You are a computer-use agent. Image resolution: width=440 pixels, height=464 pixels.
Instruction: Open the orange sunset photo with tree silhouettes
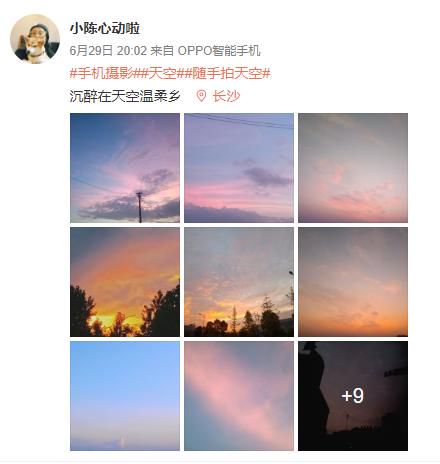tap(125, 282)
